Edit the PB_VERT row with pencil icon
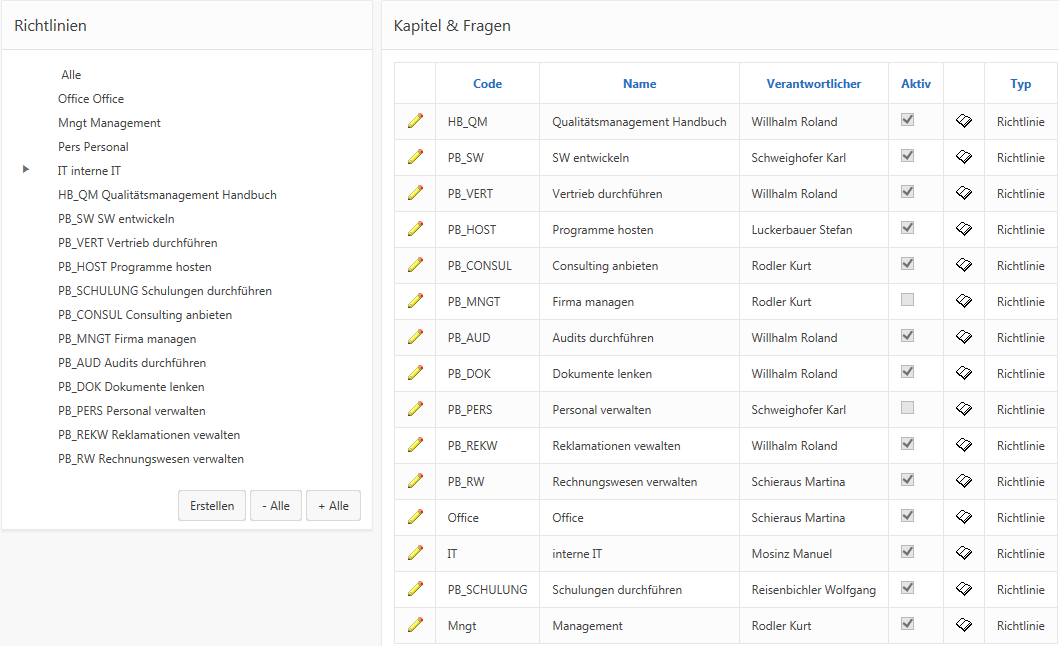The width and height of the screenshot is (1059, 646). pyautogui.click(x=415, y=193)
